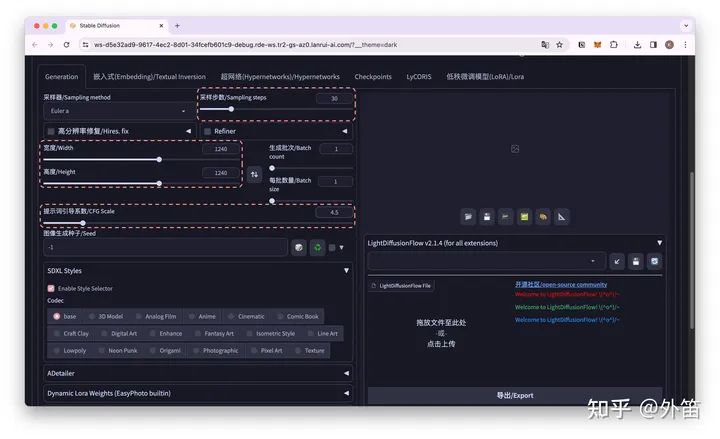720x439 pixels.
Task: Enable the Refiner checkbox
Action: (x=208, y=131)
